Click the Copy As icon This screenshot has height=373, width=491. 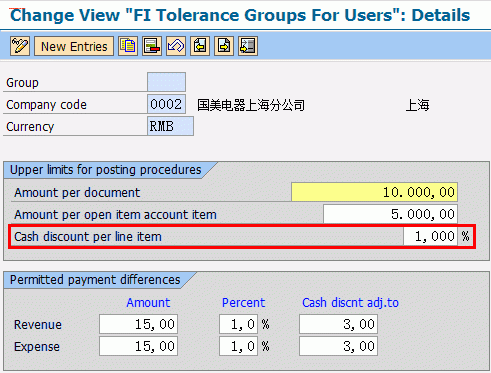[128, 46]
